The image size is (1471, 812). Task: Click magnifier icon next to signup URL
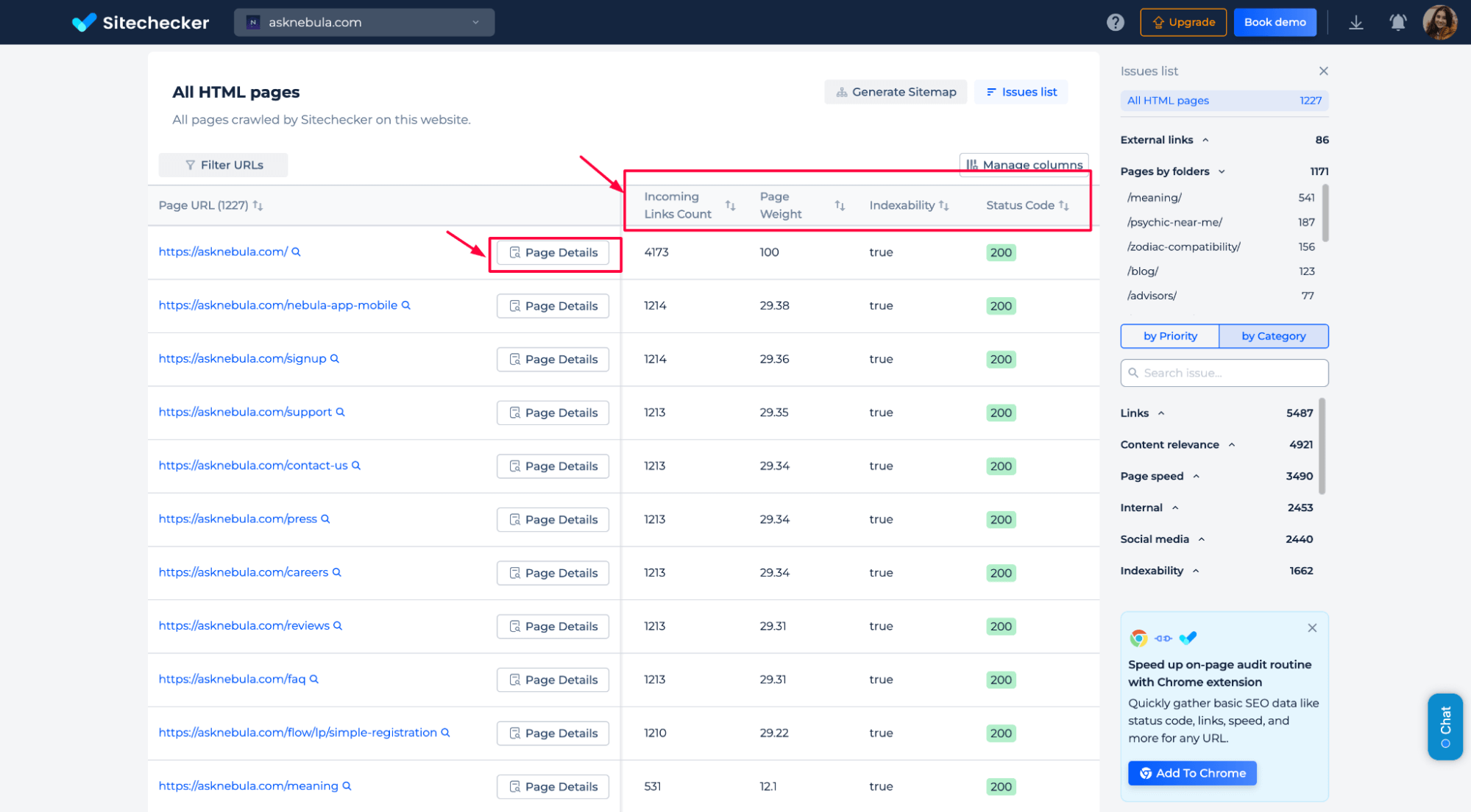coord(334,358)
